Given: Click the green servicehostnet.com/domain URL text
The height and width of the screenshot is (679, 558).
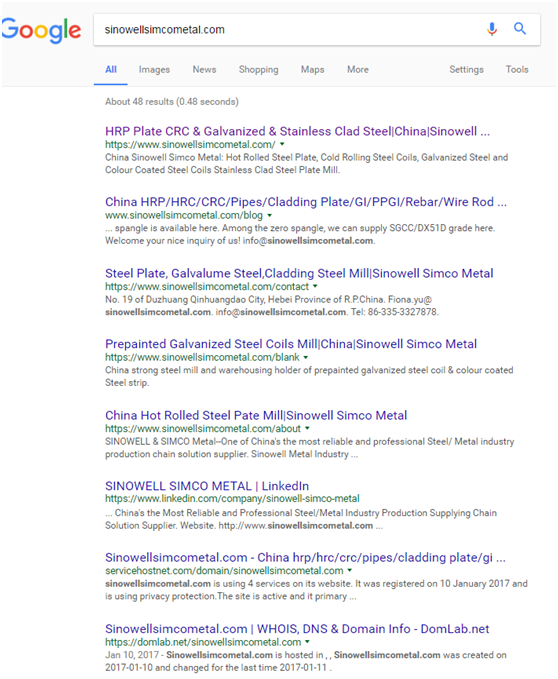Looking at the screenshot, I should (224, 571).
